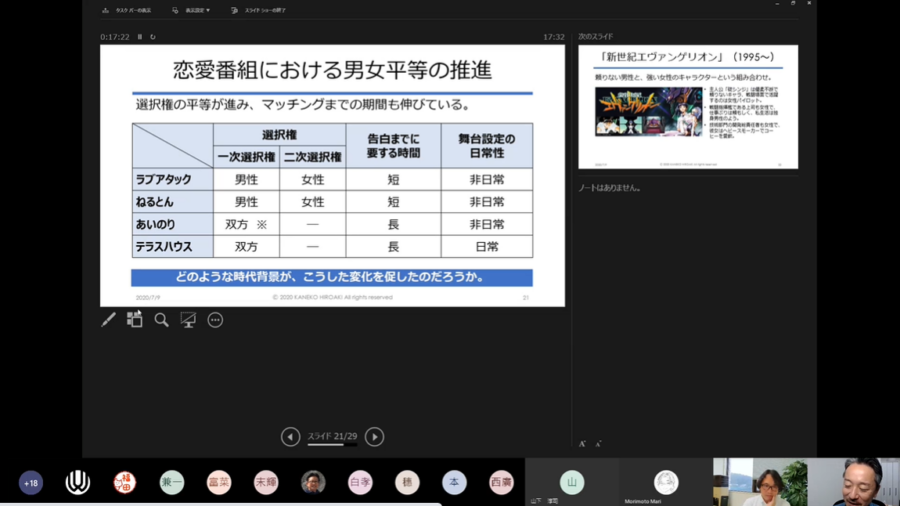Click the ねるとん row label

coord(173,202)
